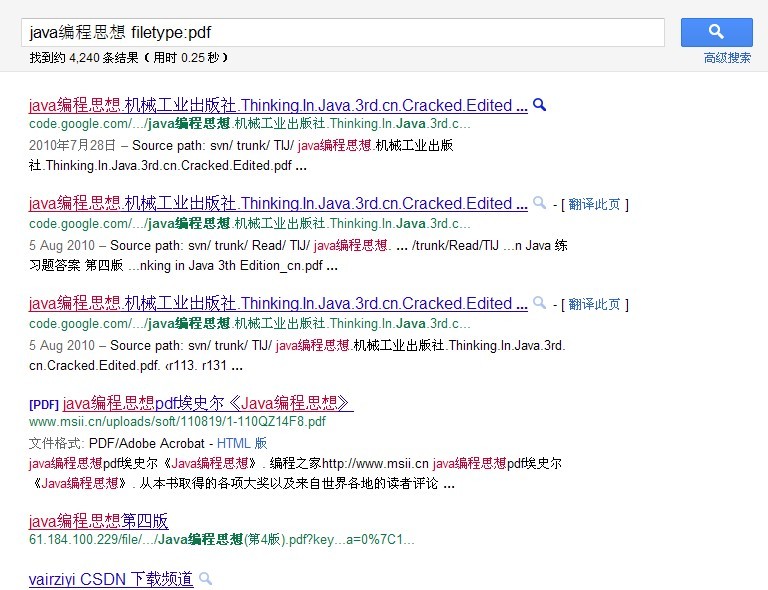The image size is (768, 590).
Task: Open the first Thinking.In.Java result title
Action: coord(278,105)
